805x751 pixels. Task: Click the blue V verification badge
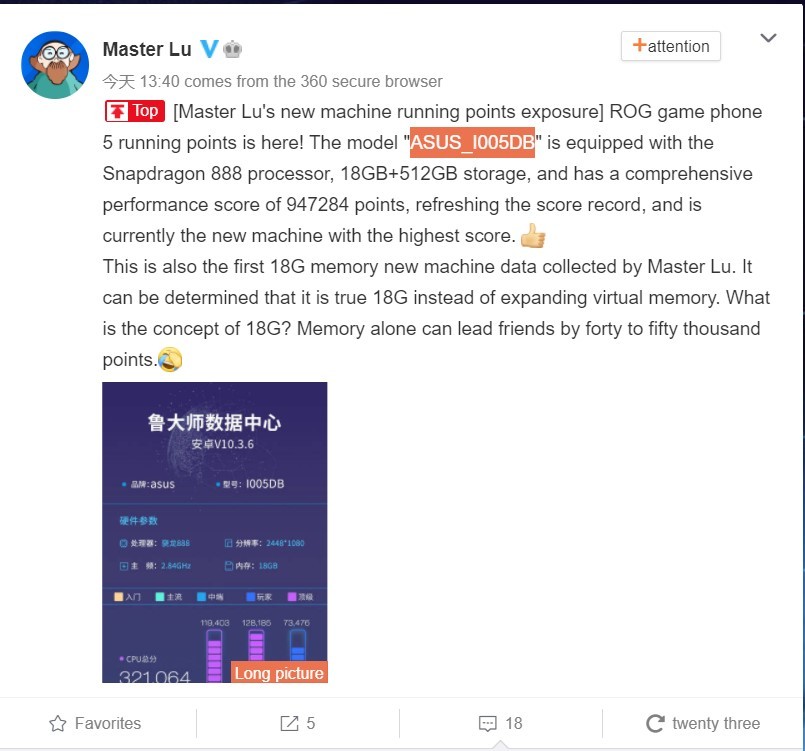pos(209,49)
